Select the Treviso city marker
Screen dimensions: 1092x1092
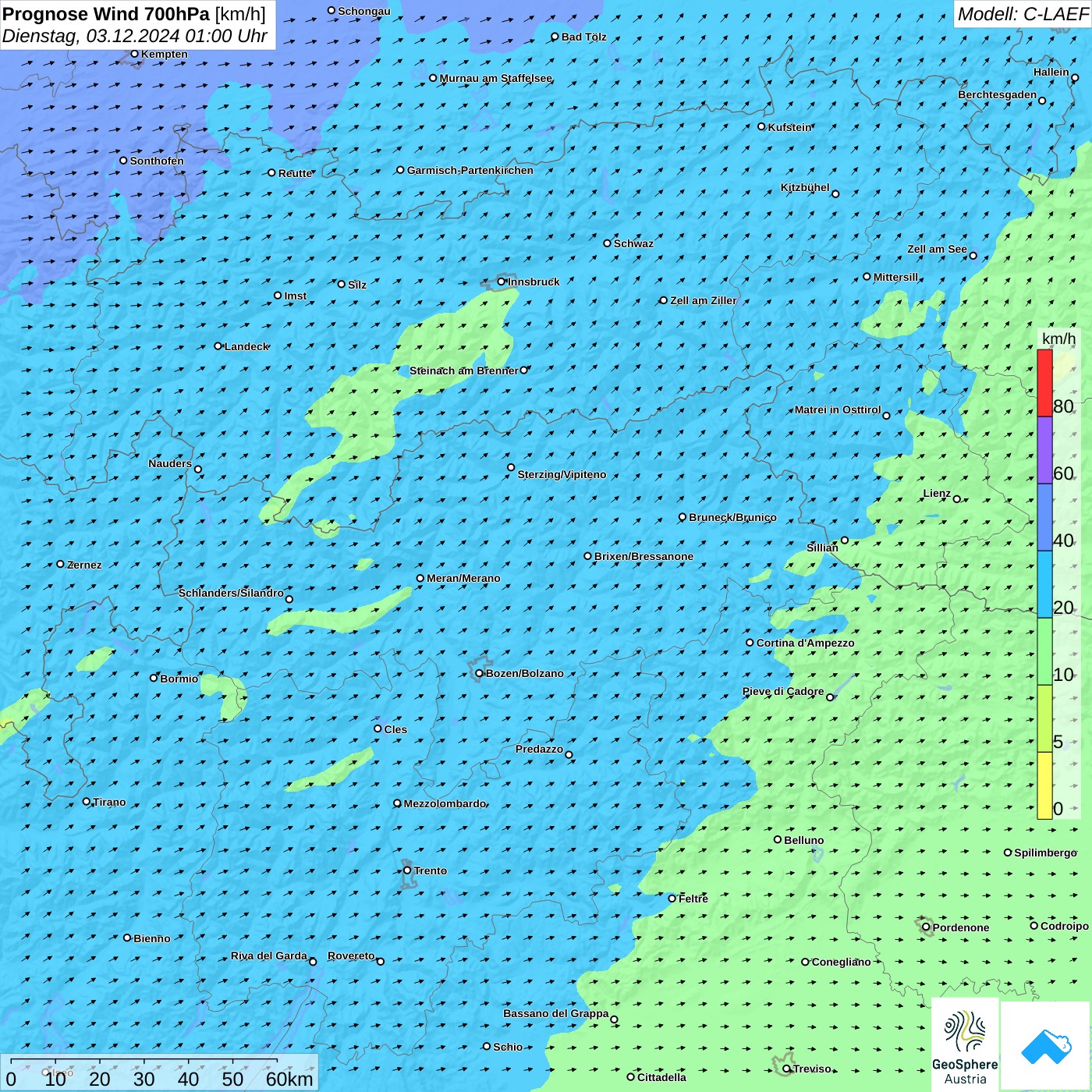click(x=787, y=1069)
